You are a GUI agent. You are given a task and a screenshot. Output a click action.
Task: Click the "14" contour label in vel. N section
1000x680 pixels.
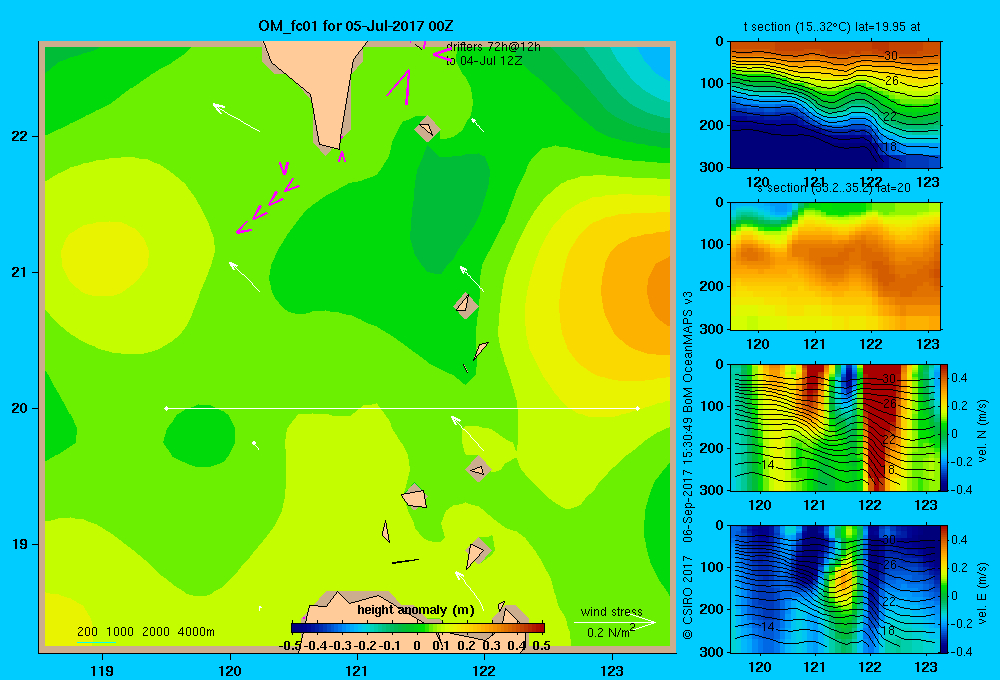tap(767, 465)
